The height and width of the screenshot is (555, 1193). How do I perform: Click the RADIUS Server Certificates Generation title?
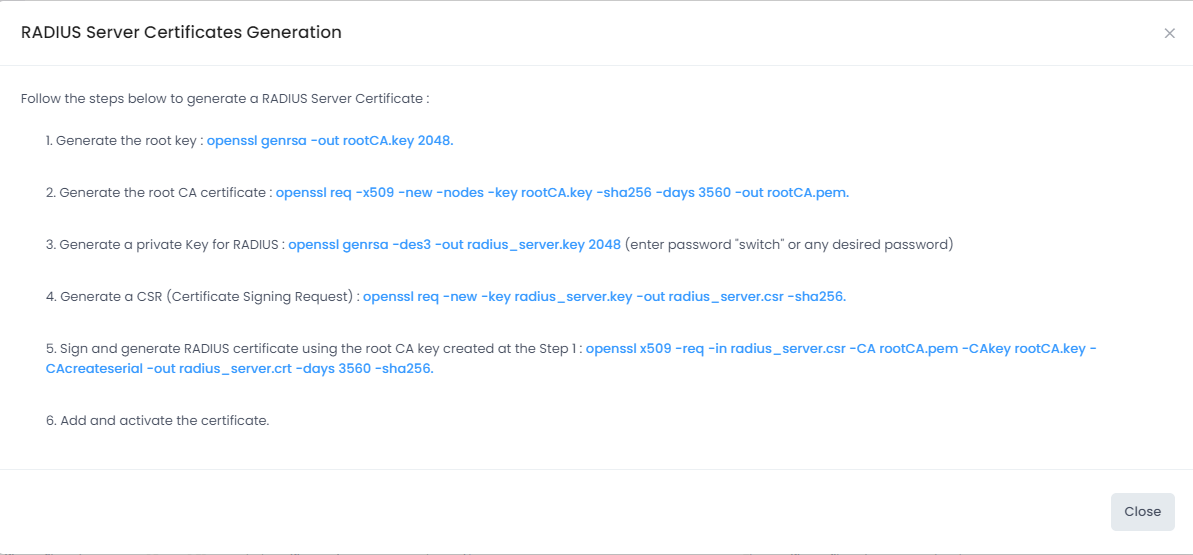pos(181,33)
